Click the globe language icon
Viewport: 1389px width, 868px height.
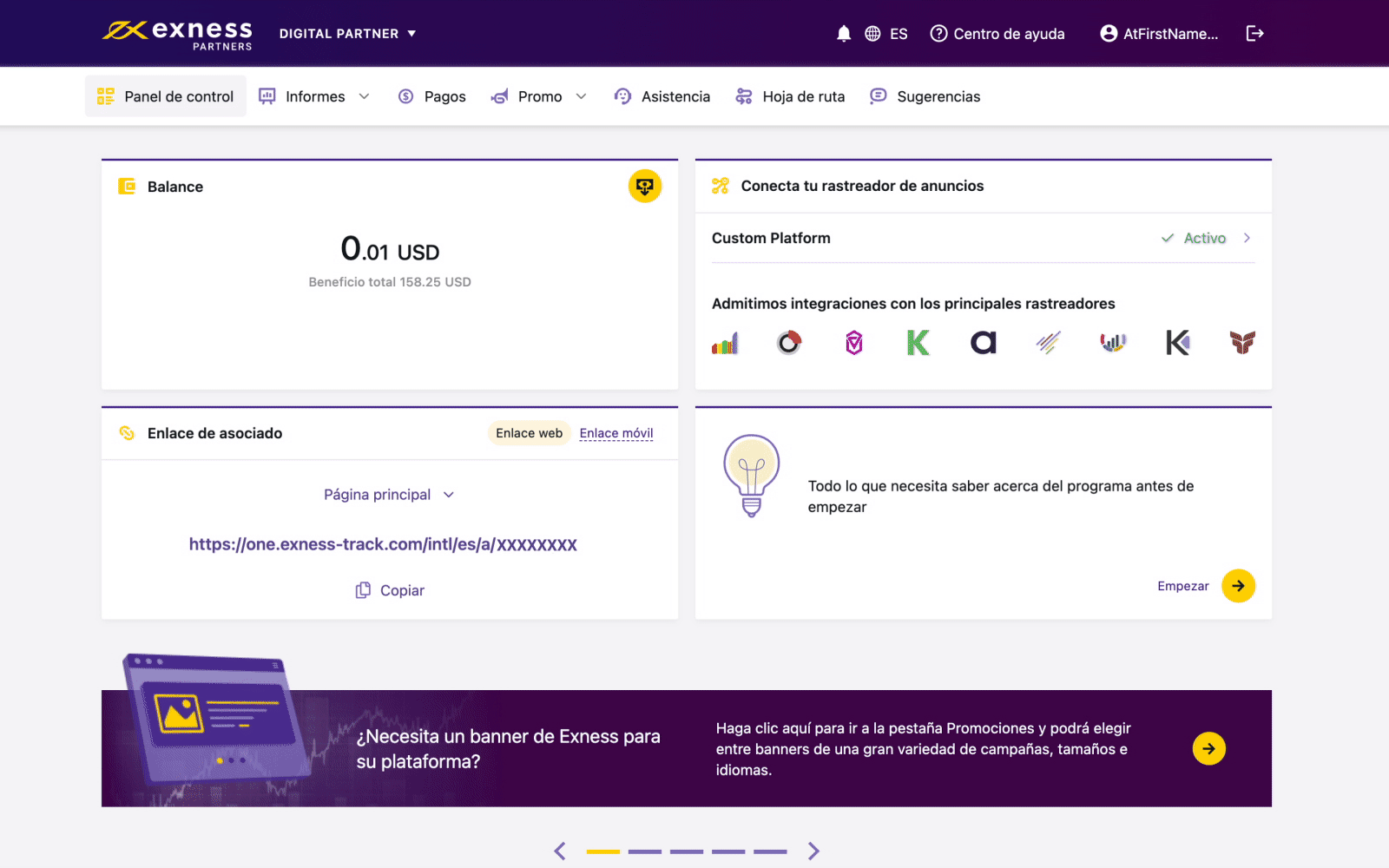(x=872, y=34)
